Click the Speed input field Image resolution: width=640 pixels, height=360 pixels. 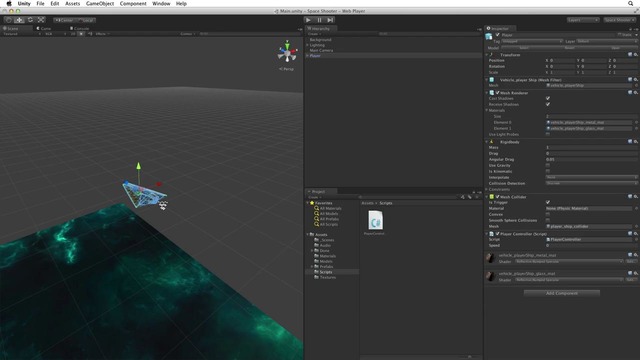pyautogui.click(x=591, y=245)
